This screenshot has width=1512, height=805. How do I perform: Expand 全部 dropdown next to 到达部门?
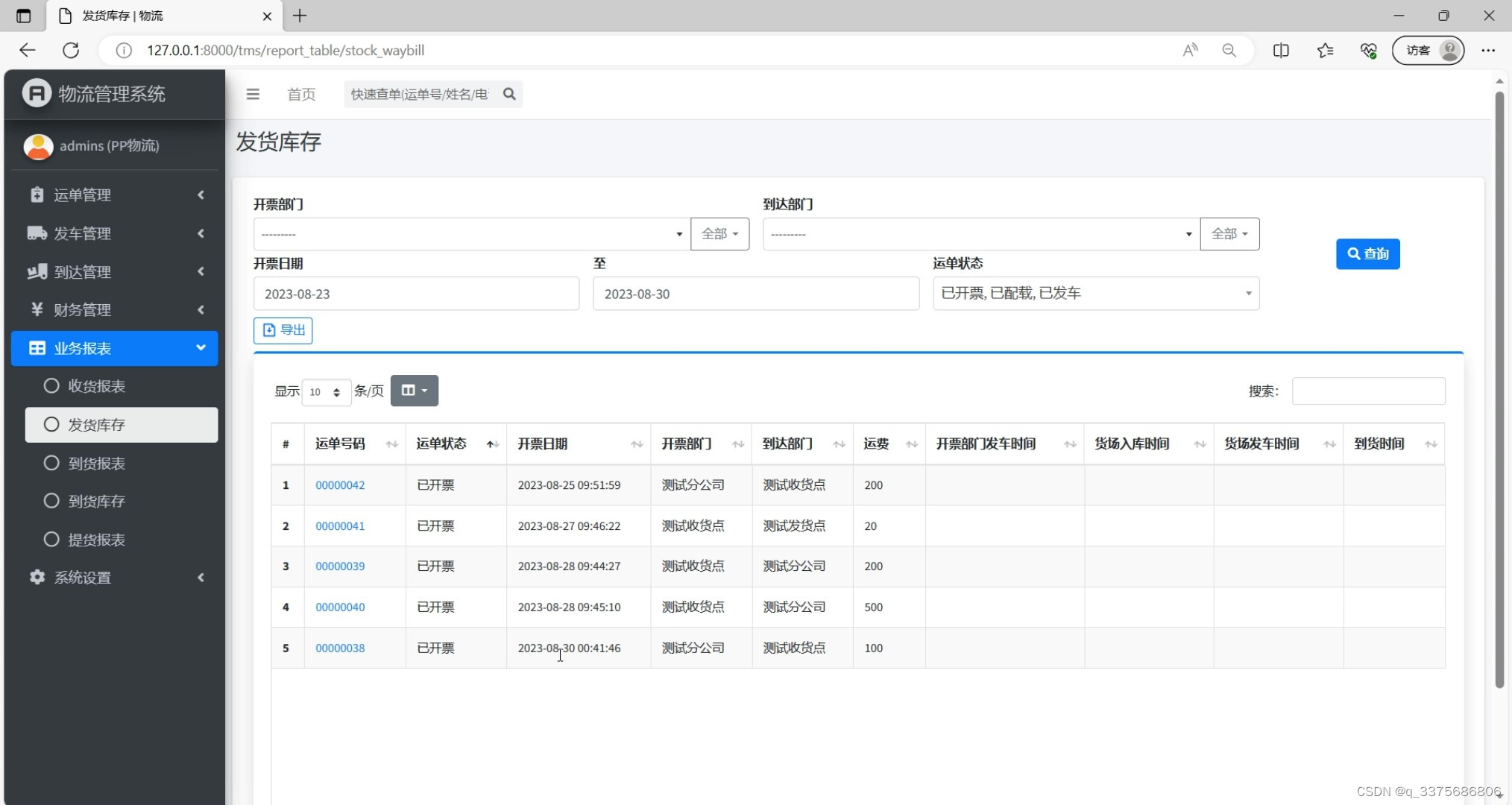coord(1229,234)
